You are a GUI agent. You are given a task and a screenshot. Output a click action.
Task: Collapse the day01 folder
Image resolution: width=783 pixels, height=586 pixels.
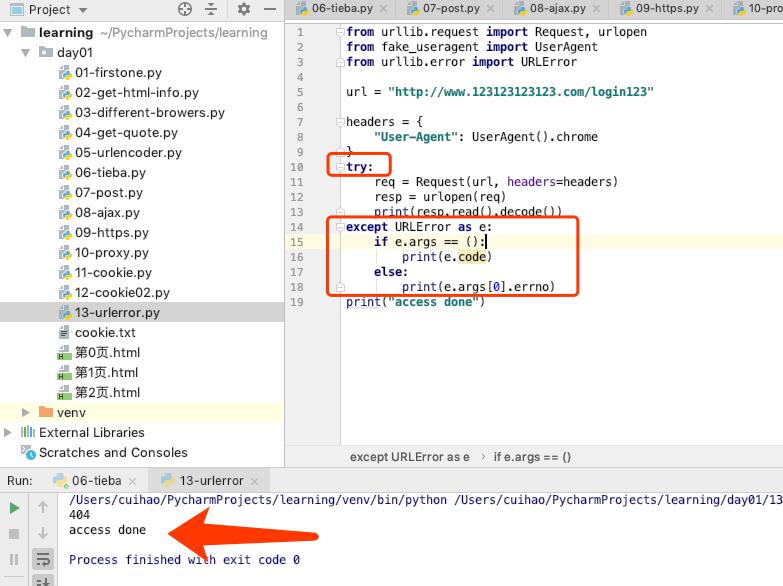click(x=26, y=52)
